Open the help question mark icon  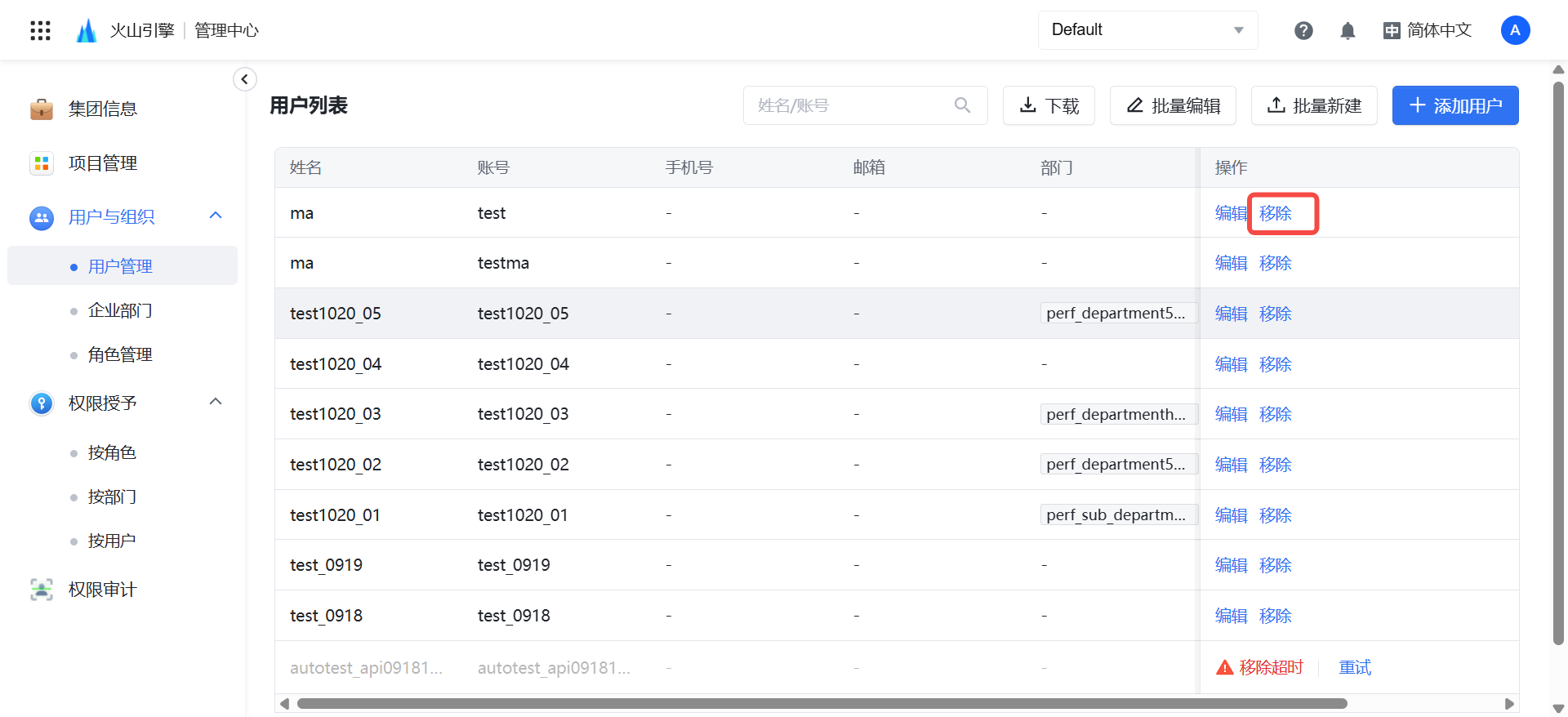click(x=1303, y=30)
